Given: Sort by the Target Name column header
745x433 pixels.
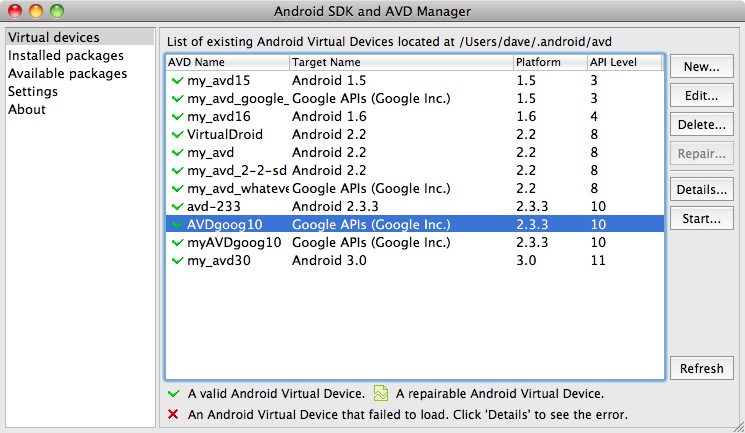Looking at the screenshot, I should 401,62.
